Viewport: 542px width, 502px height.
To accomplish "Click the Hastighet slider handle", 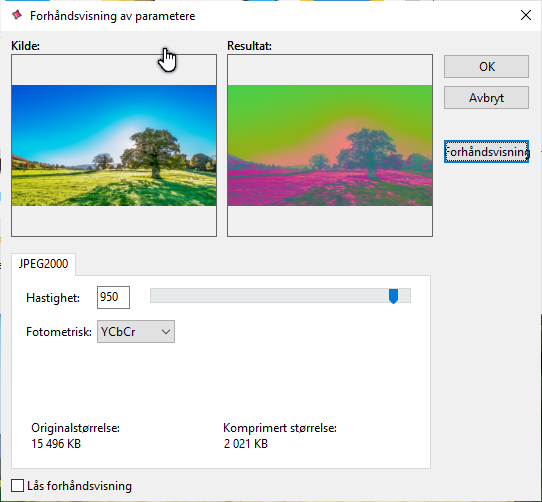I will point(393,296).
